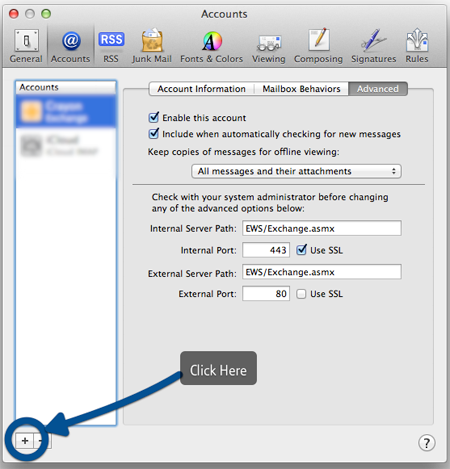
Task: Toggle Use SSL for Internal Port
Action: pyautogui.click(x=301, y=250)
